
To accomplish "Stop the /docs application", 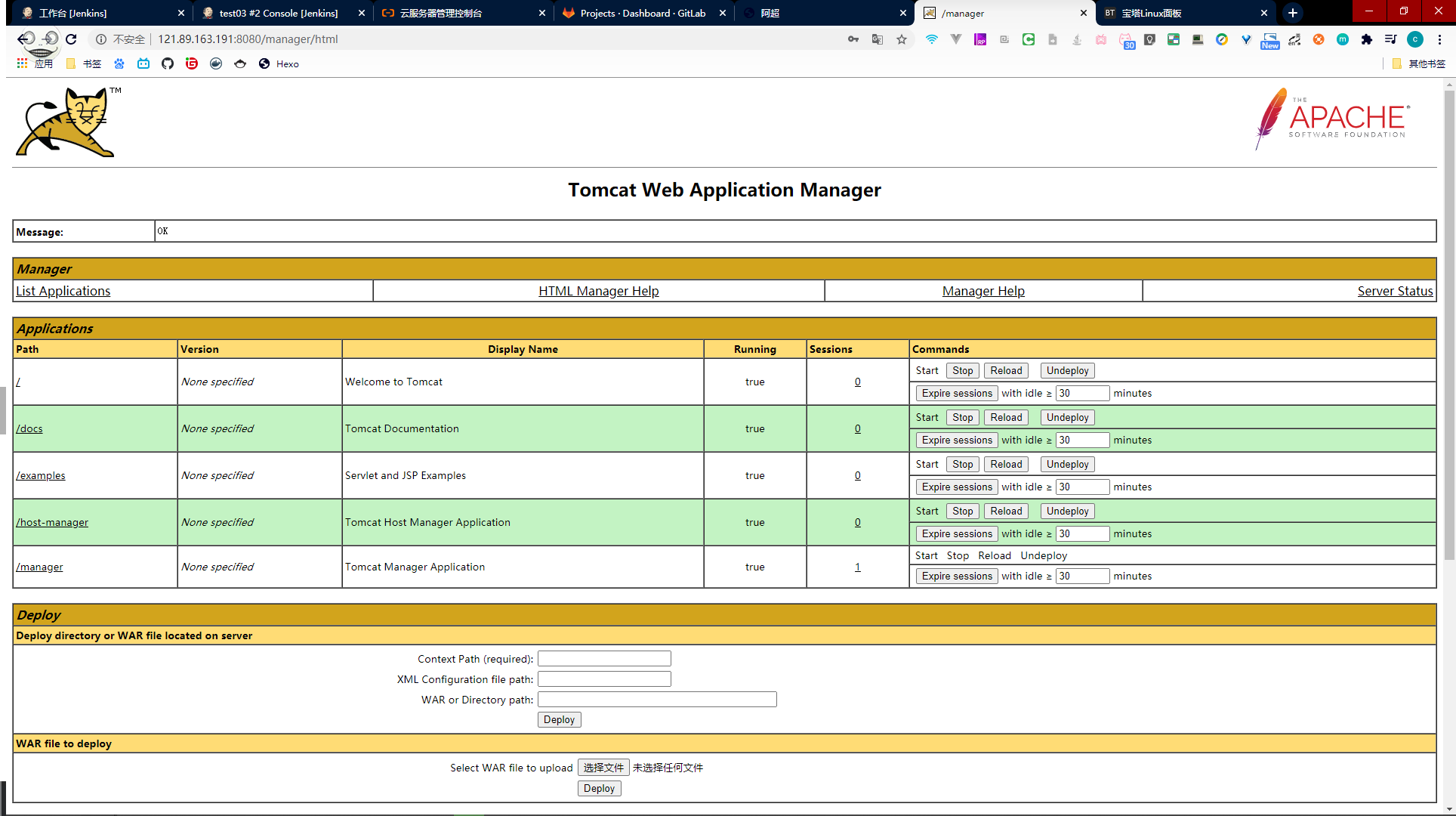I will [962, 417].
